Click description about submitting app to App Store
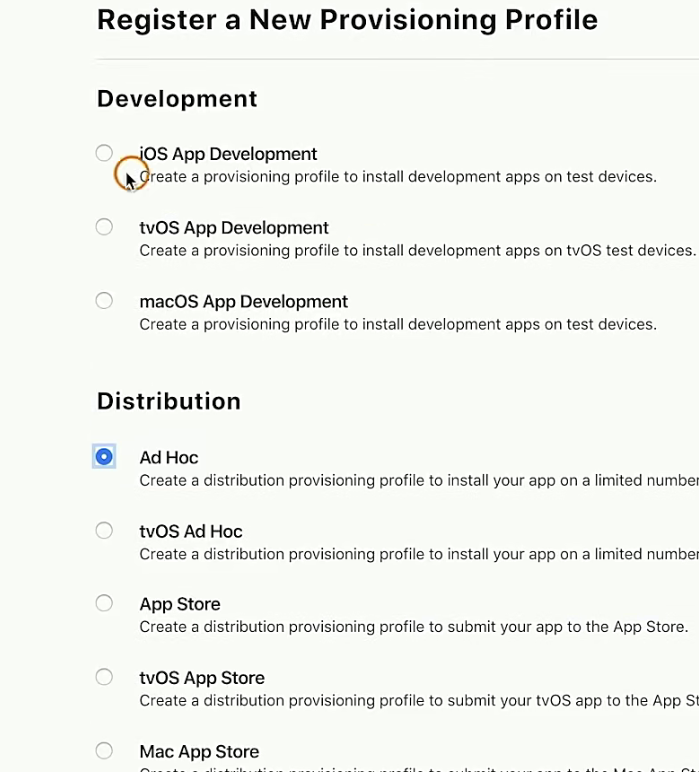699x772 pixels. coord(413,627)
